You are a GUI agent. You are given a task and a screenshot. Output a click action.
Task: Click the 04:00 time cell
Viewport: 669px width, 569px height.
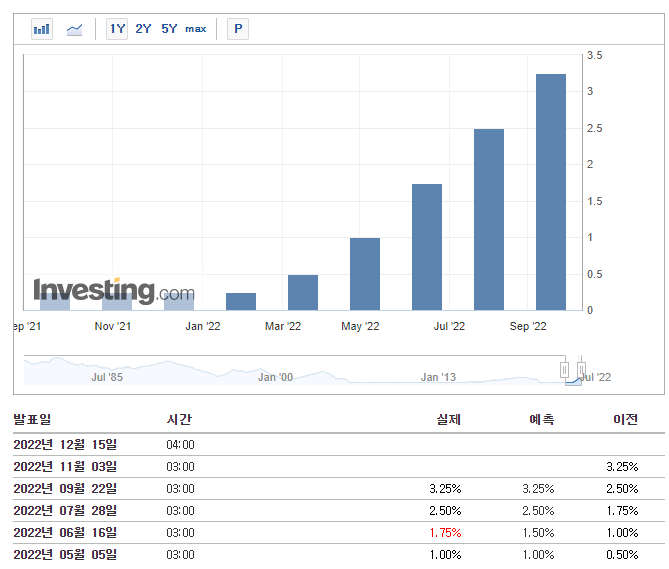180,445
